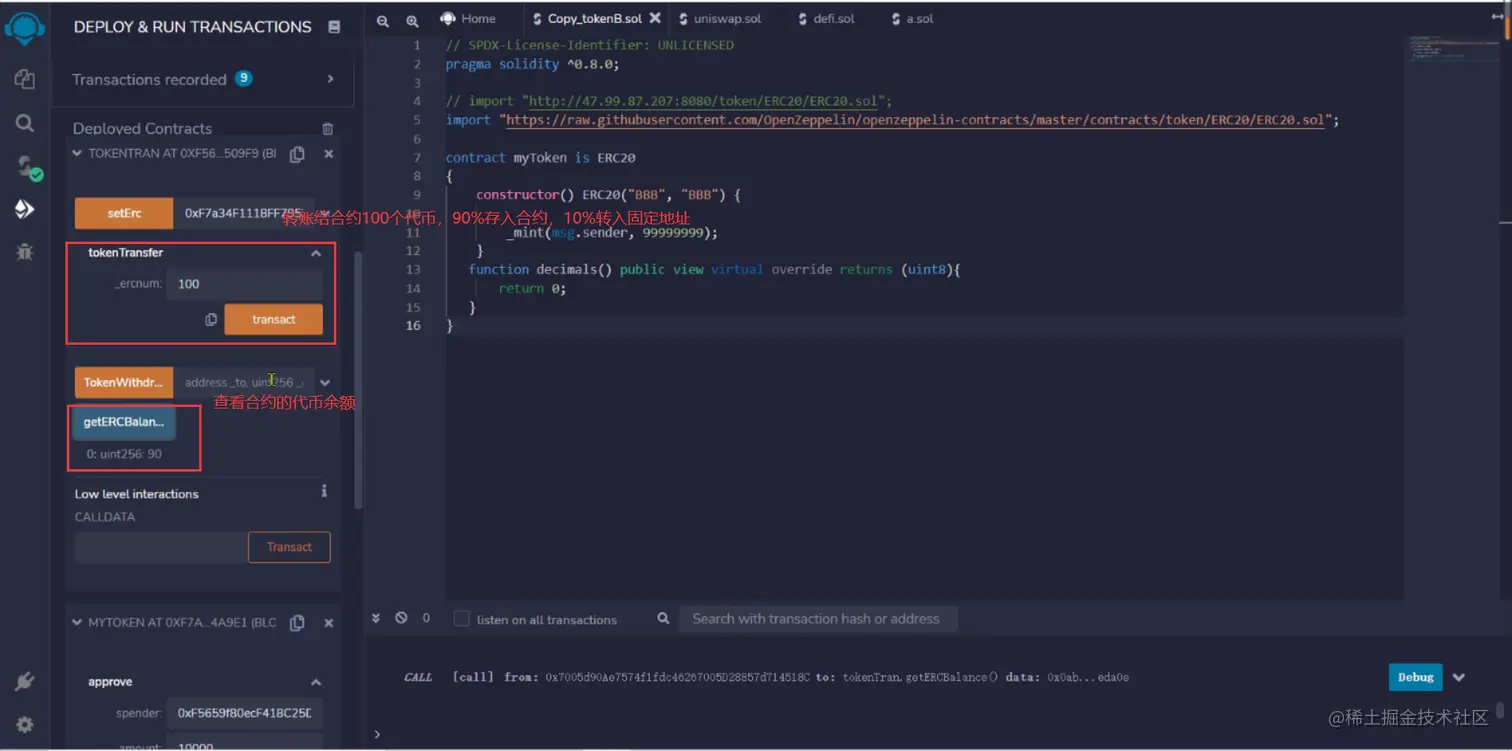Open the Search in files sidebar icon

pyautogui.click(x=25, y=123)
